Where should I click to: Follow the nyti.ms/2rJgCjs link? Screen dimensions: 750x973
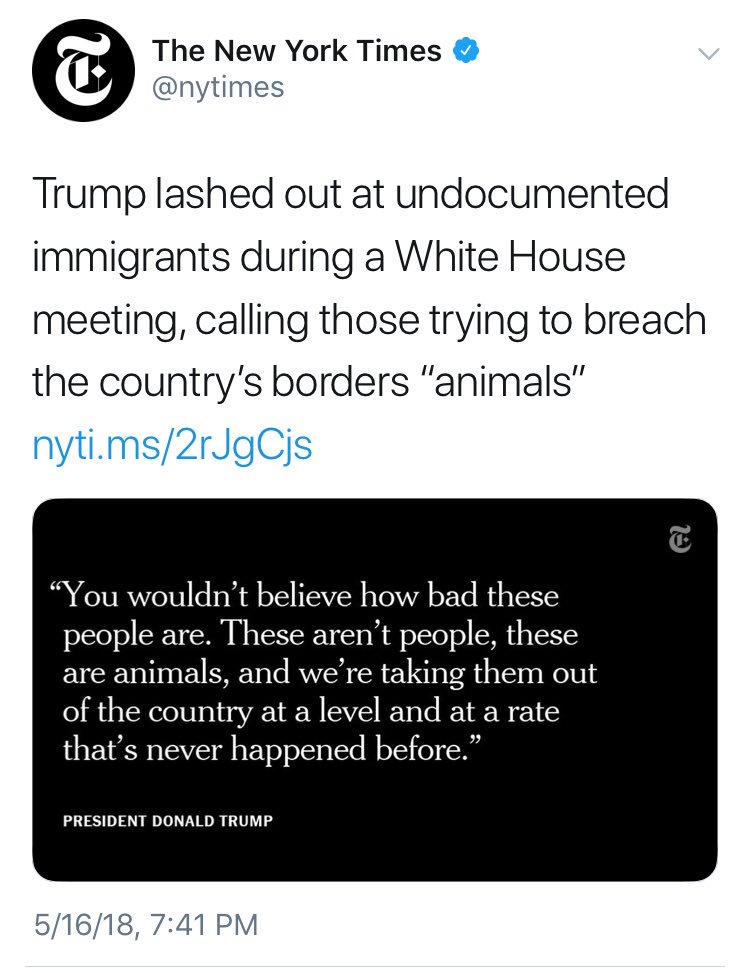click(x=172, y=446)
